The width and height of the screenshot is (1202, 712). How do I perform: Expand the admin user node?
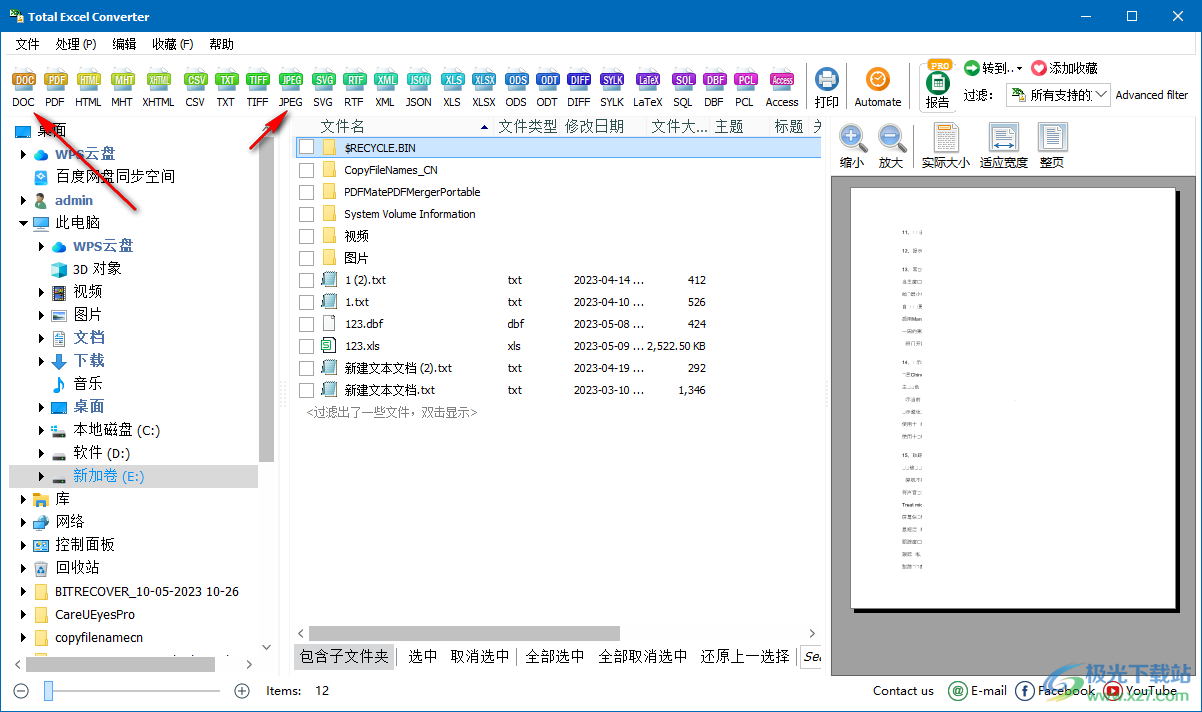point(22,200)
